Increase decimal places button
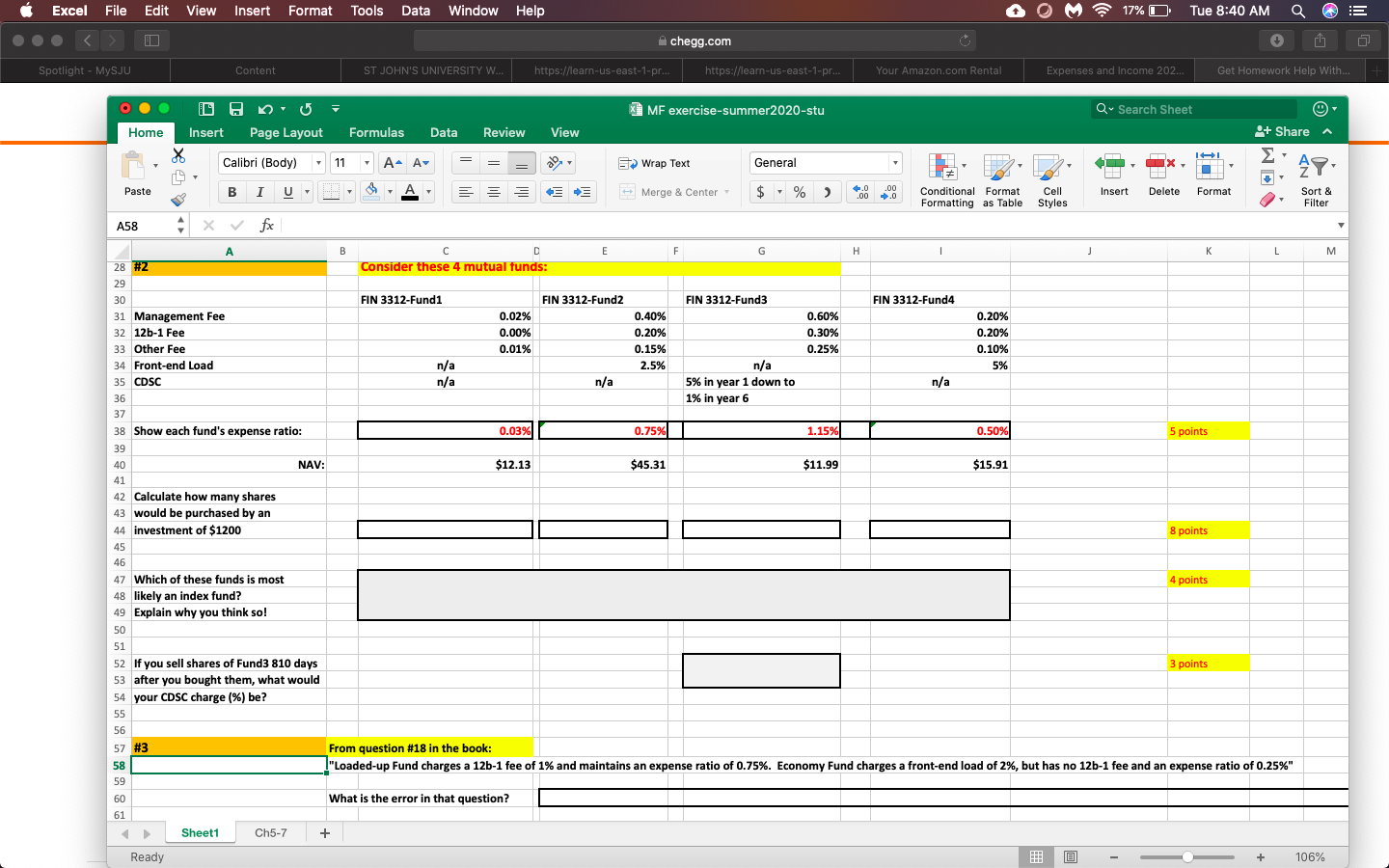The width and height of the screenshot is (1389, 868). [861, 192]
